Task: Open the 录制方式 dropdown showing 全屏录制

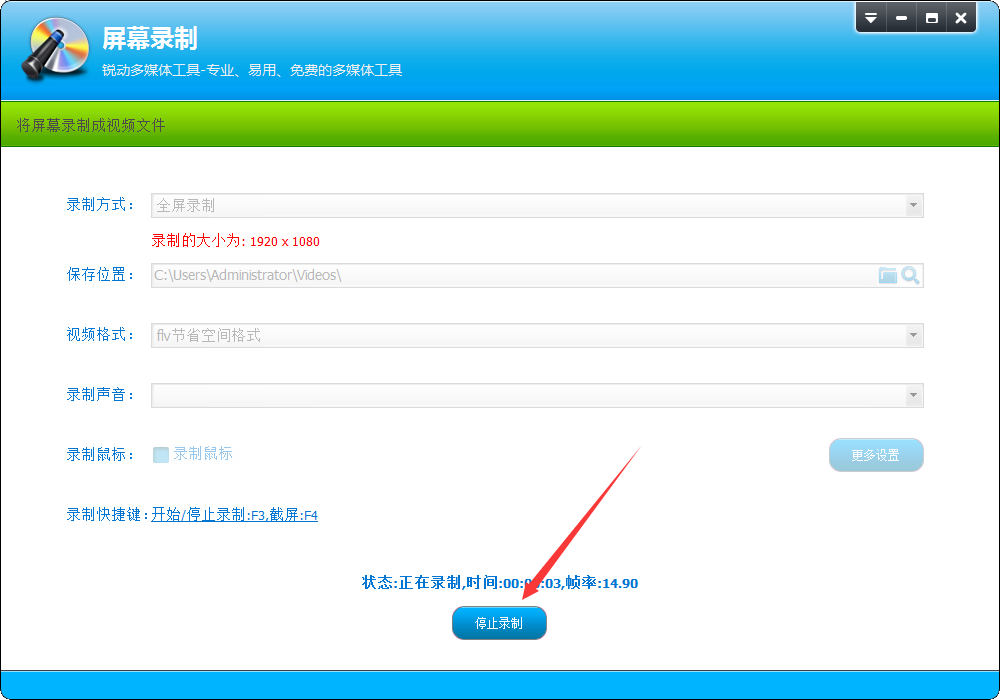Action: [x=537, y=205]
